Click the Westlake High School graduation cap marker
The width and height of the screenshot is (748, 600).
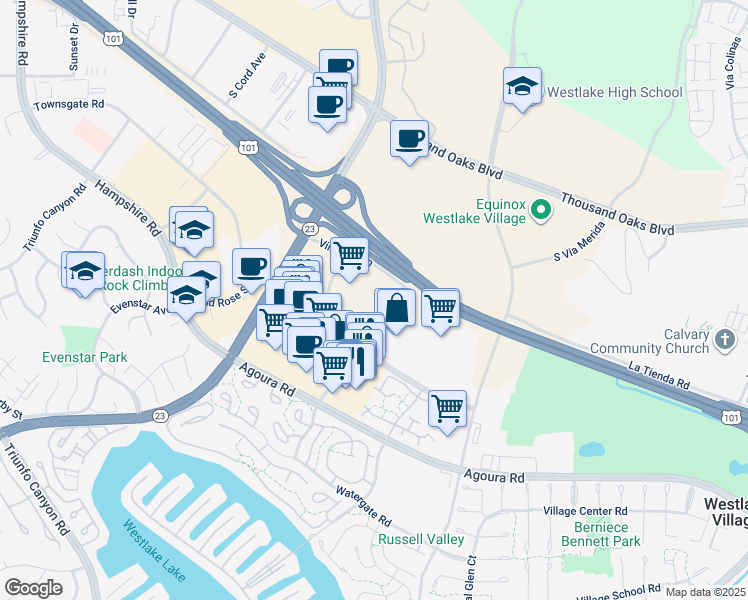[522, 90]
